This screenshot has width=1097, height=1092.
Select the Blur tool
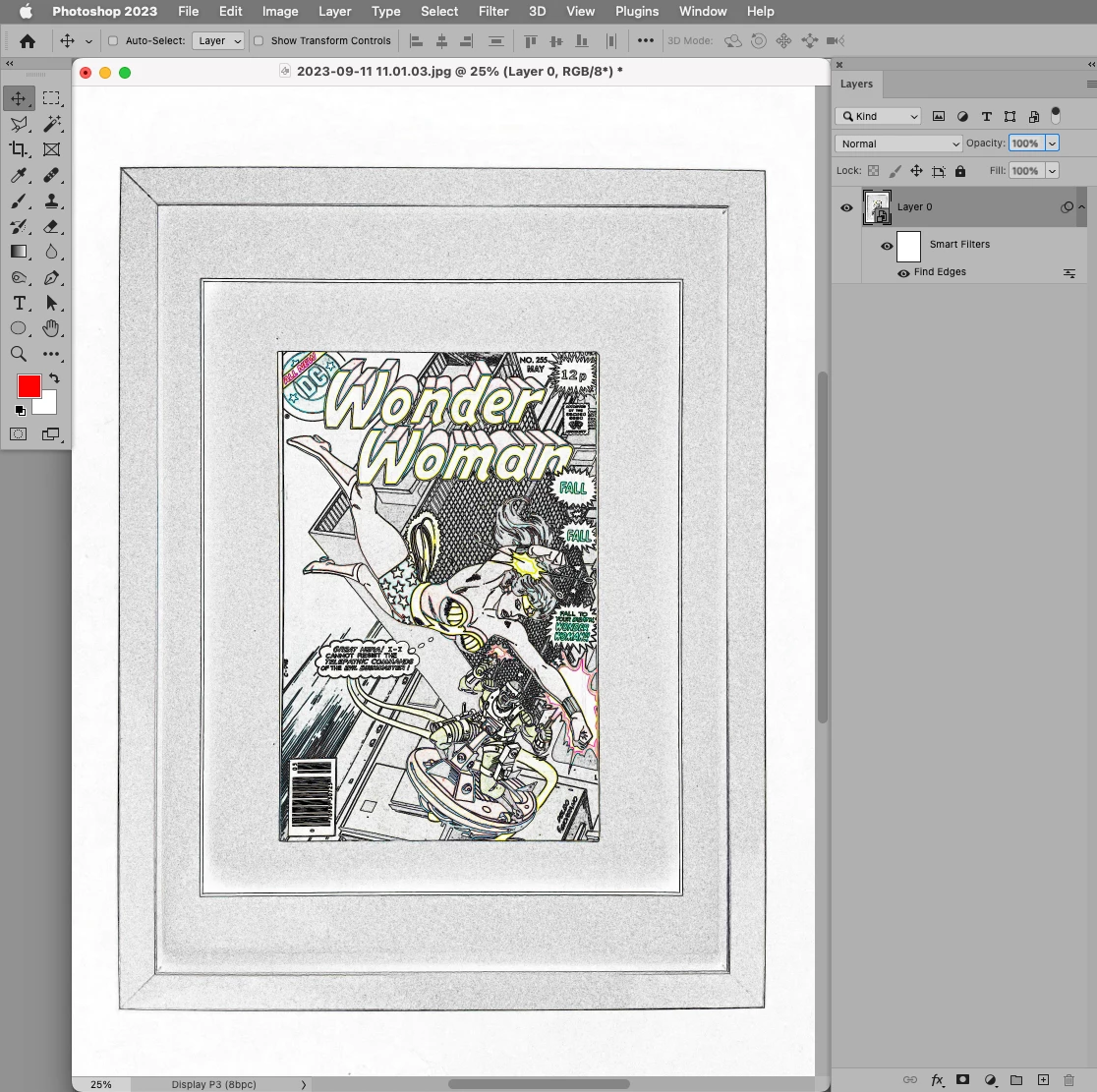tap(51, 252)
